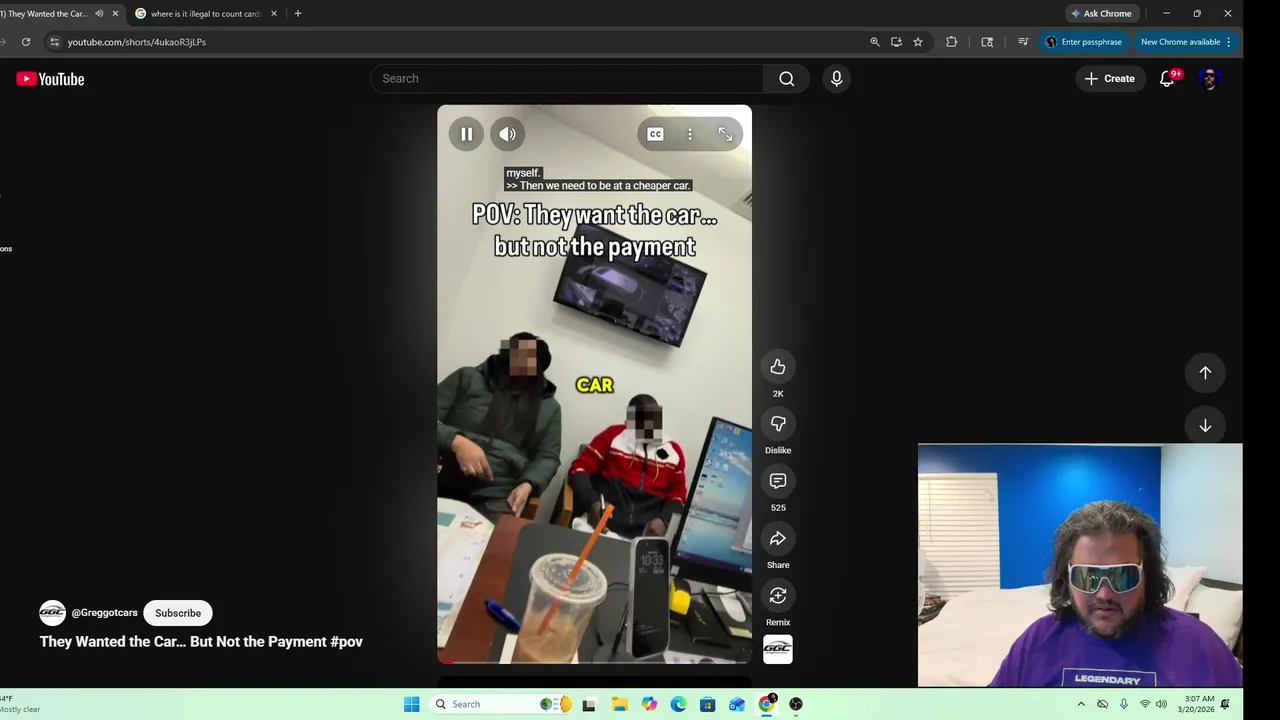Go to next Short with down arrow

1205,426
